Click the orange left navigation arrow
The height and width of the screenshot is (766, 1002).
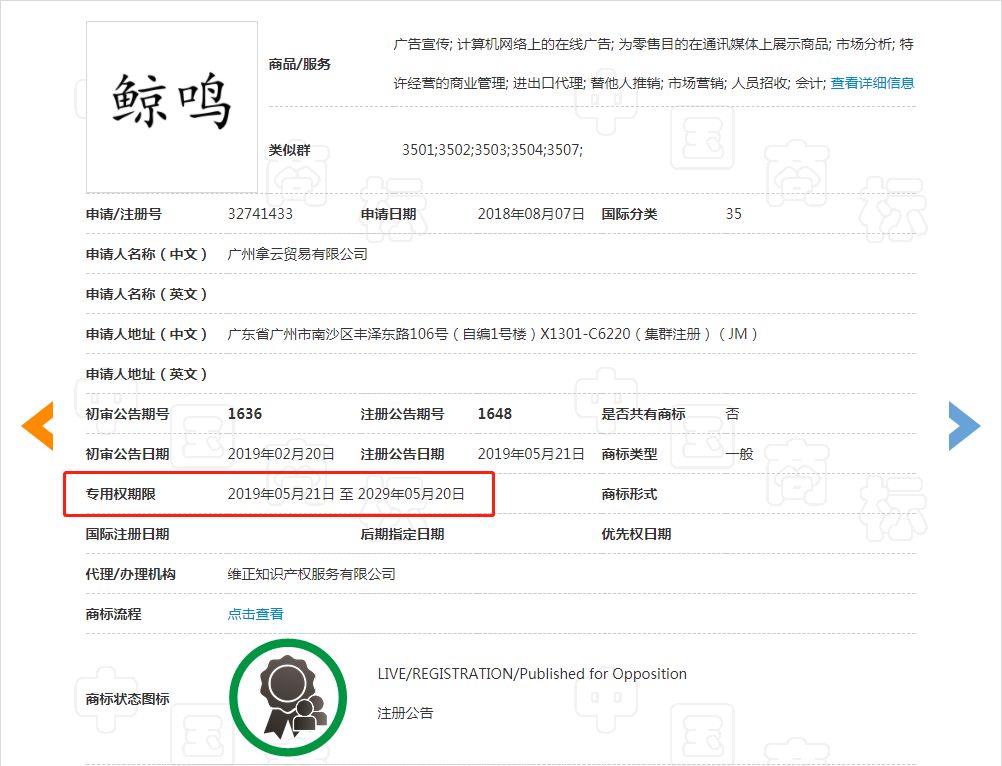point(37,425)
